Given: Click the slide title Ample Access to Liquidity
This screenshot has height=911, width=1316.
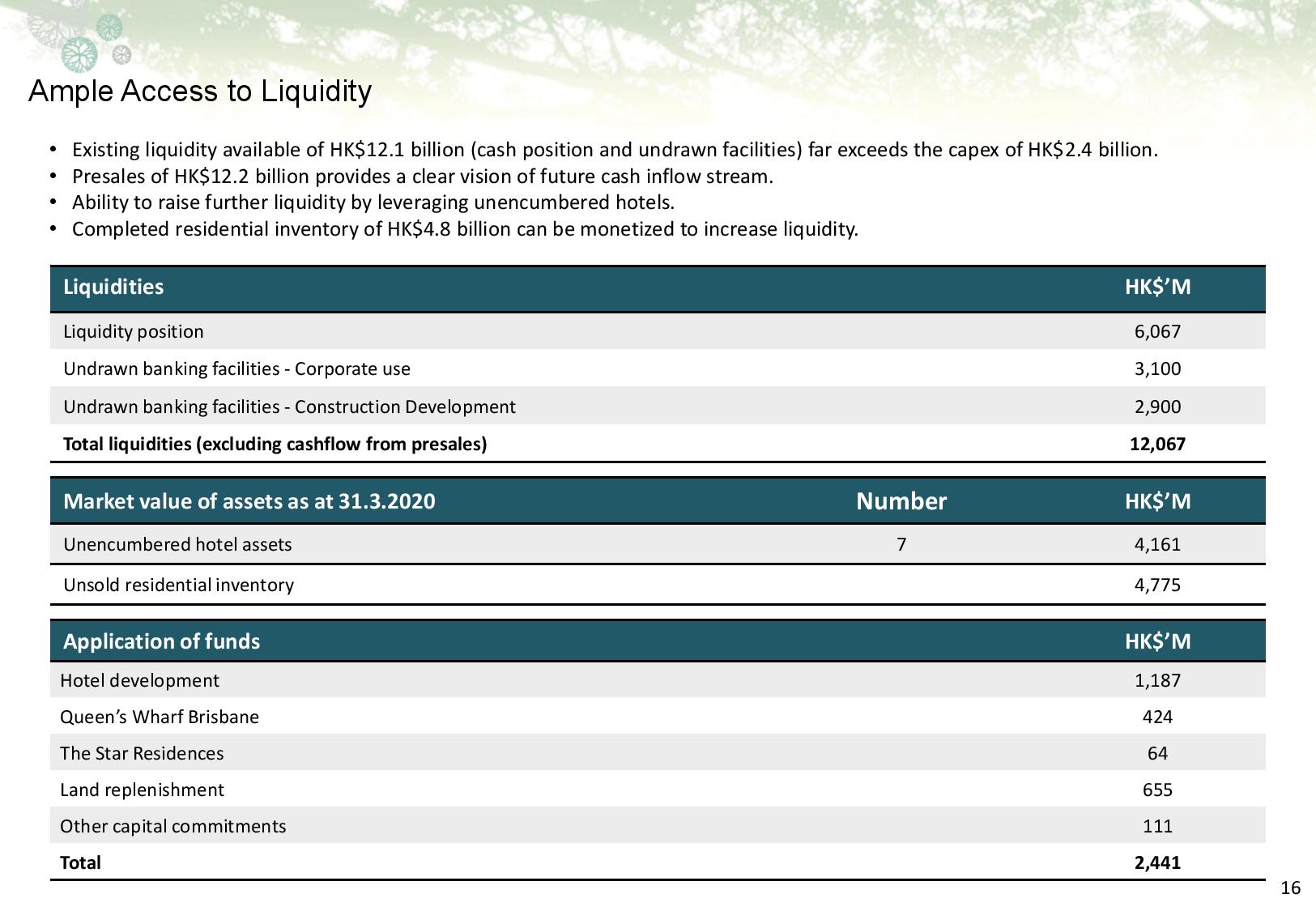Looking at the screenshot, I should (200, 91).
